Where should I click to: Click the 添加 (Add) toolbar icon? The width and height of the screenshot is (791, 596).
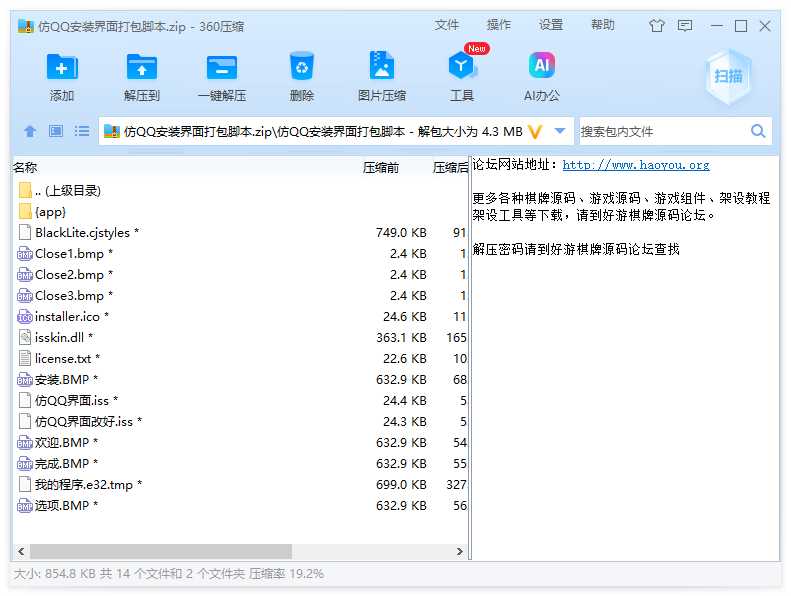tap(62, 67)
